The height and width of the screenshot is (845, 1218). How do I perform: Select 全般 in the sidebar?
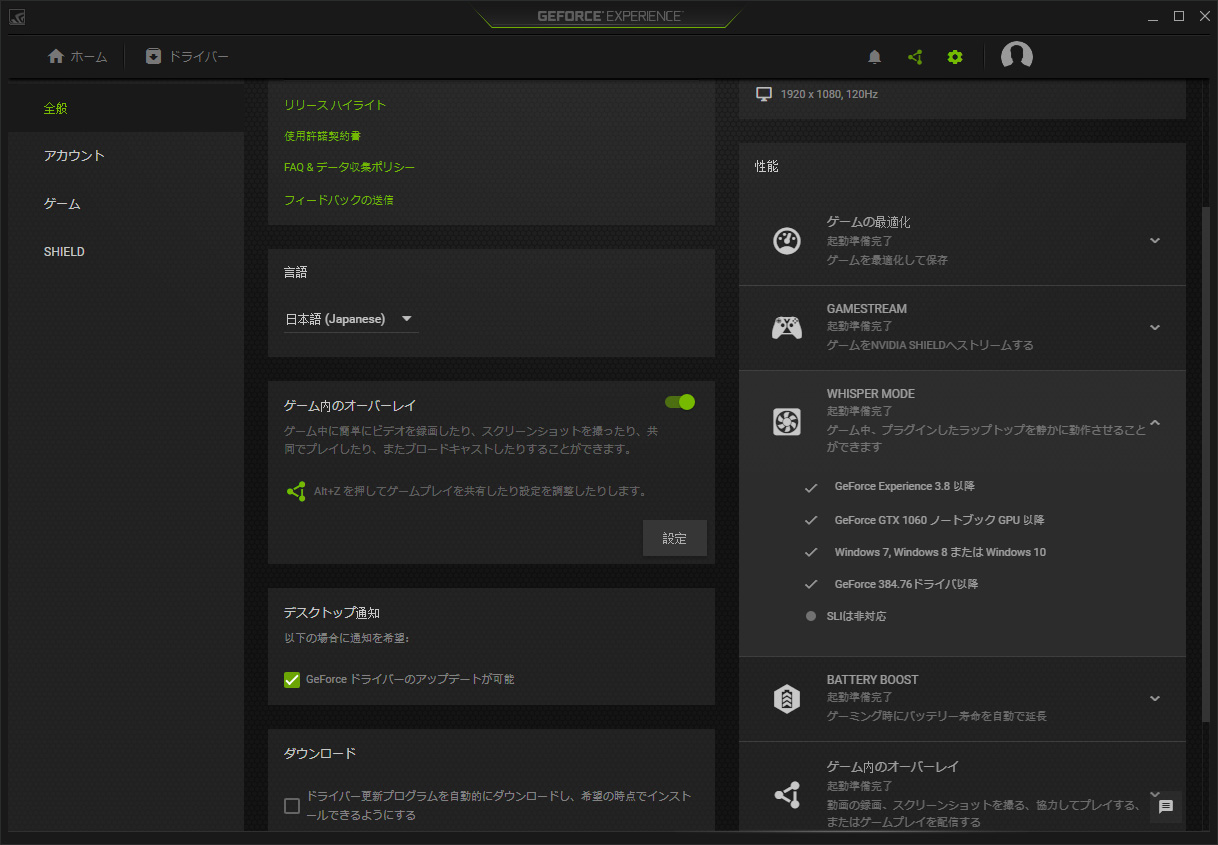pos(126,108)
